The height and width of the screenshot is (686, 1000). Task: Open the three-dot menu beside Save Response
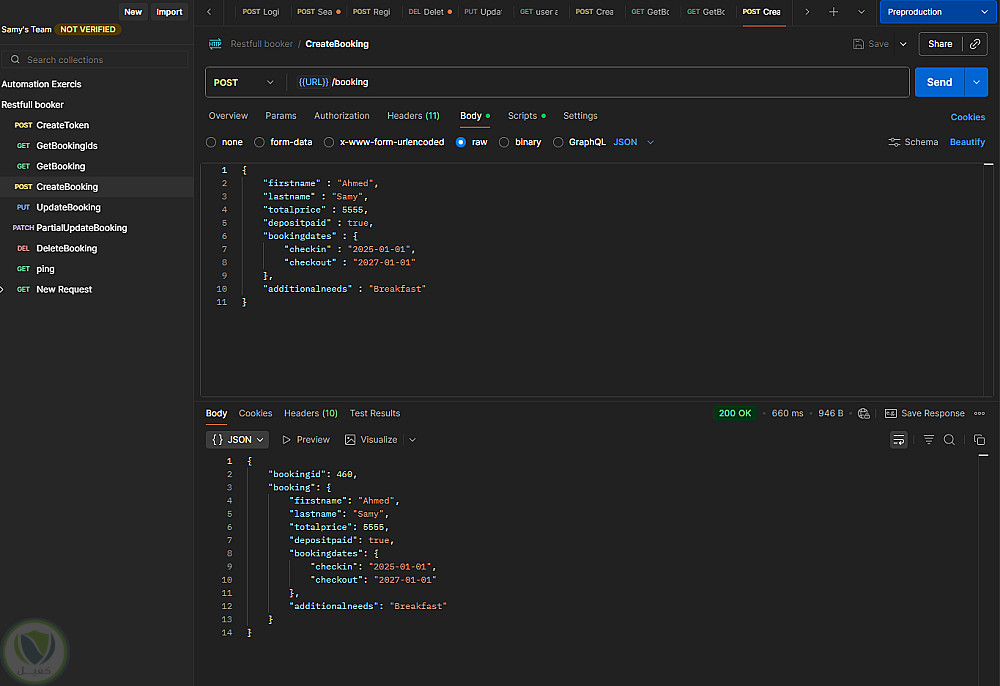980,413
